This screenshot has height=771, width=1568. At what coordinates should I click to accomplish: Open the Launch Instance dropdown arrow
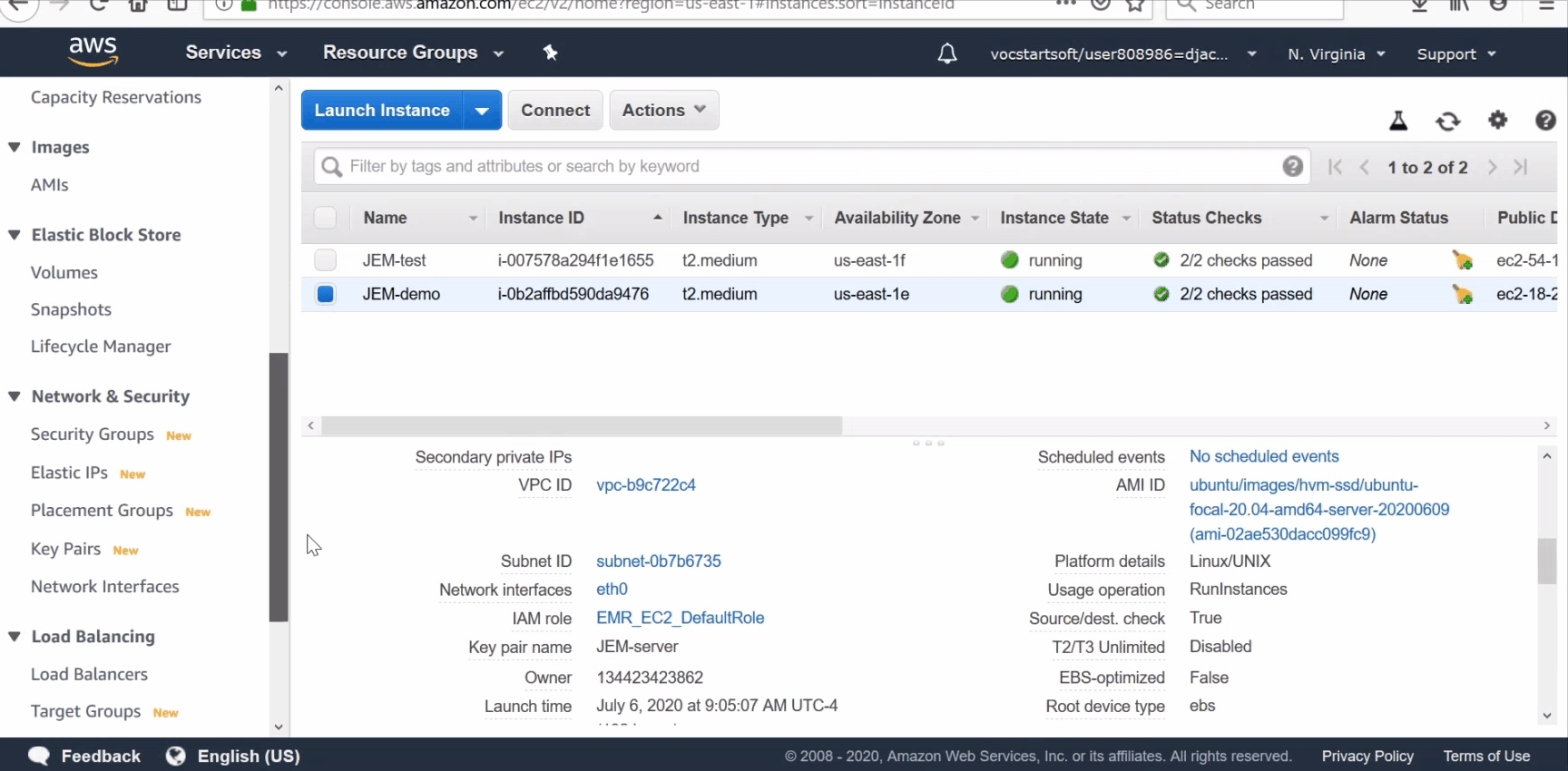tap(482, 111)
